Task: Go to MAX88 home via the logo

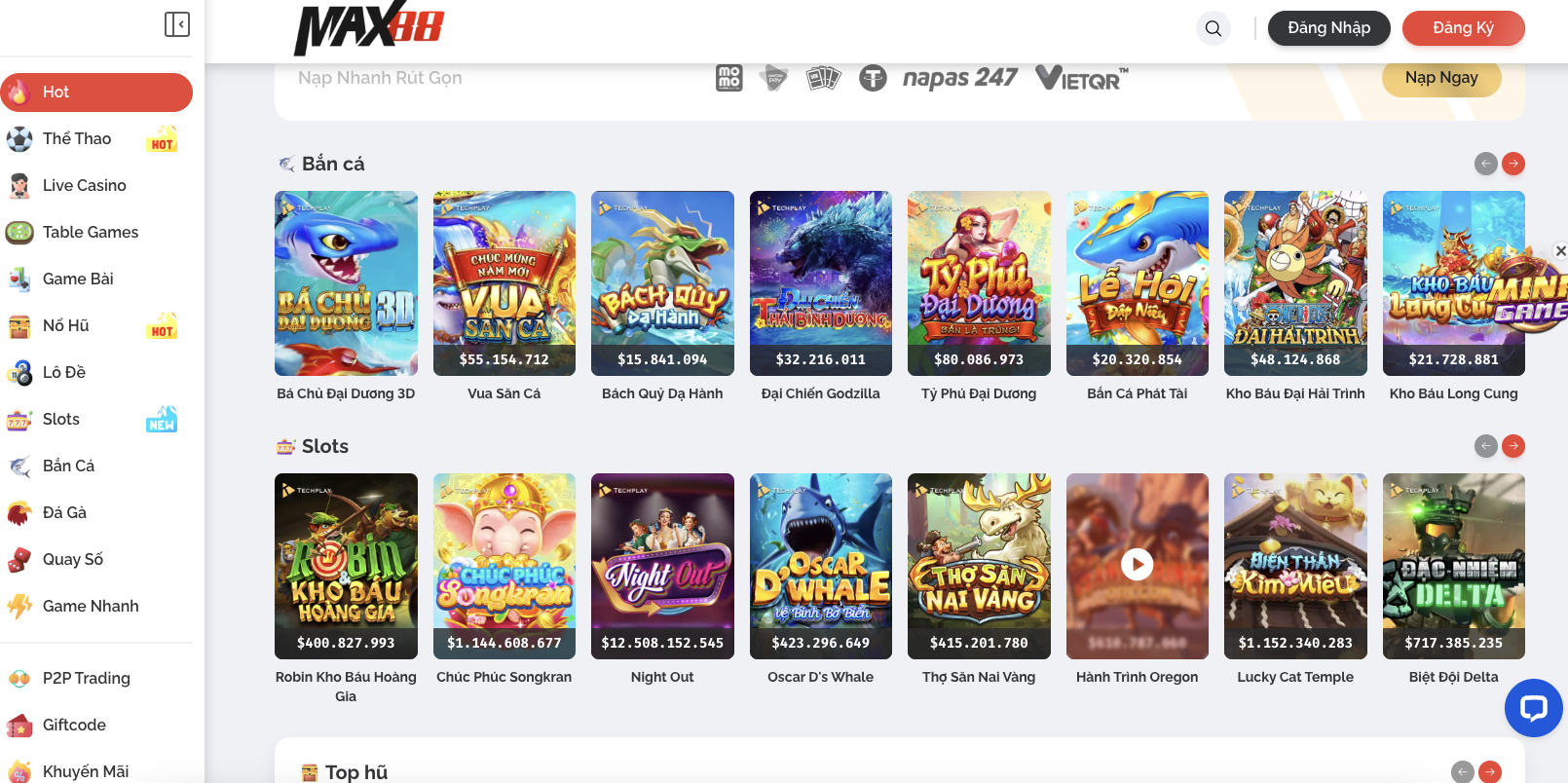Action: [369, 29]
